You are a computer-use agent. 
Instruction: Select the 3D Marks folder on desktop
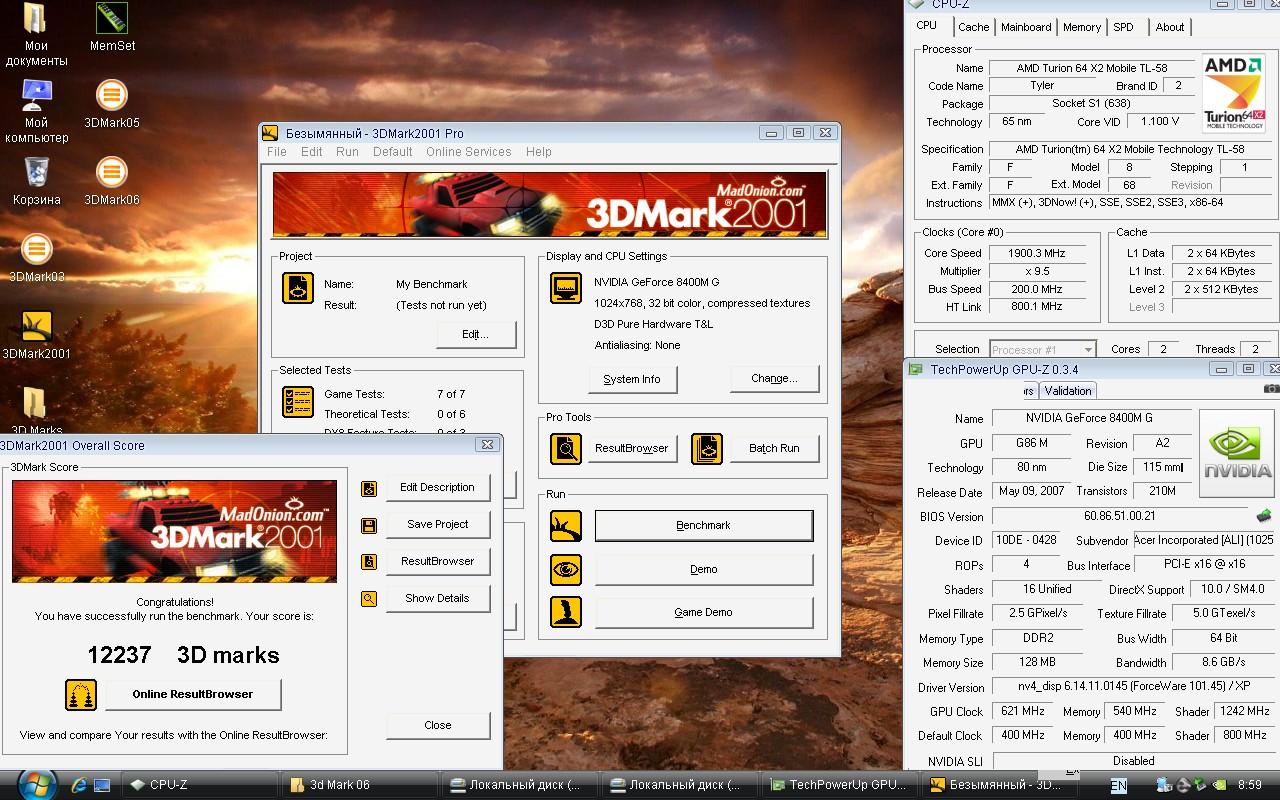[x=36, y=411]
